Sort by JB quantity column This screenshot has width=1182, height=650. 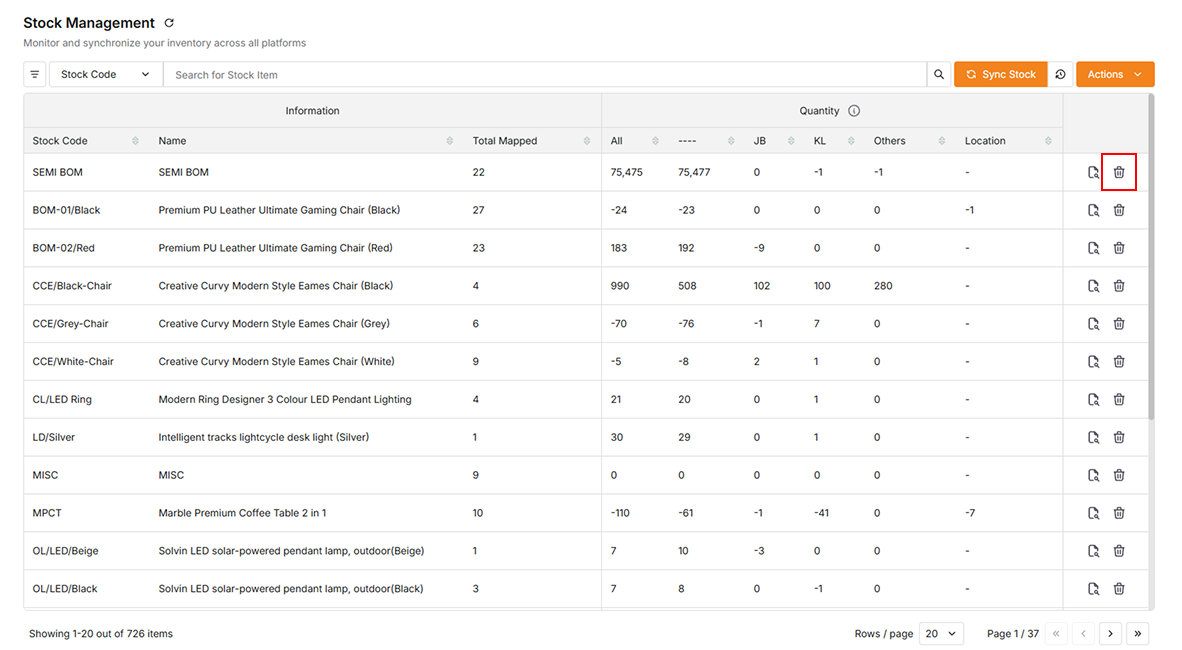(x=791, y=141)
